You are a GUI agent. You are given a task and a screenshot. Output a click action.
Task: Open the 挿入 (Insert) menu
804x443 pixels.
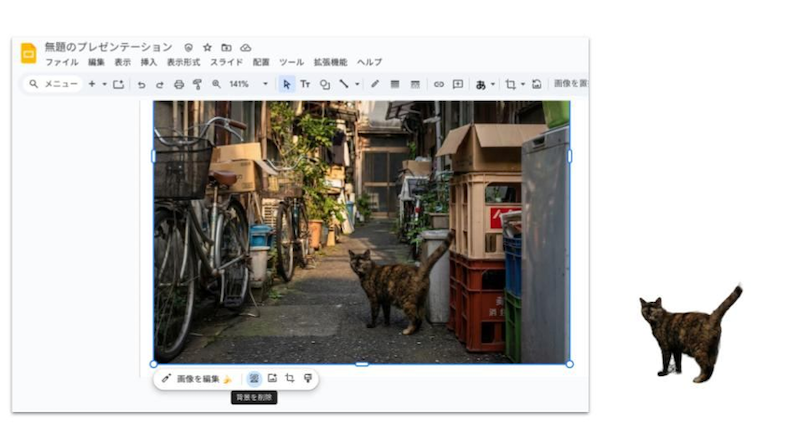click(x=148, y=62)
